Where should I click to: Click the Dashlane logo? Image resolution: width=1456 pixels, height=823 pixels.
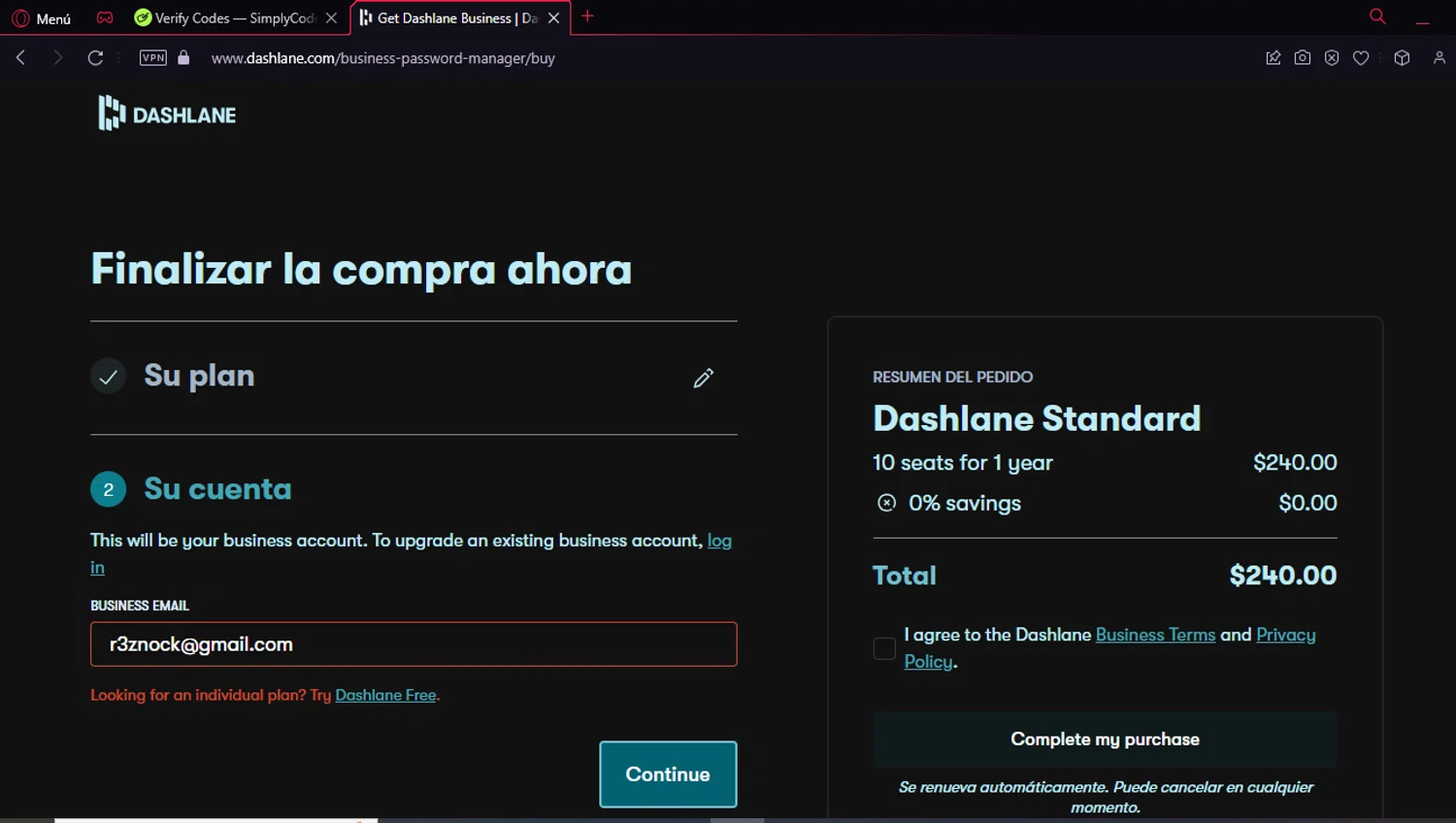167,114
